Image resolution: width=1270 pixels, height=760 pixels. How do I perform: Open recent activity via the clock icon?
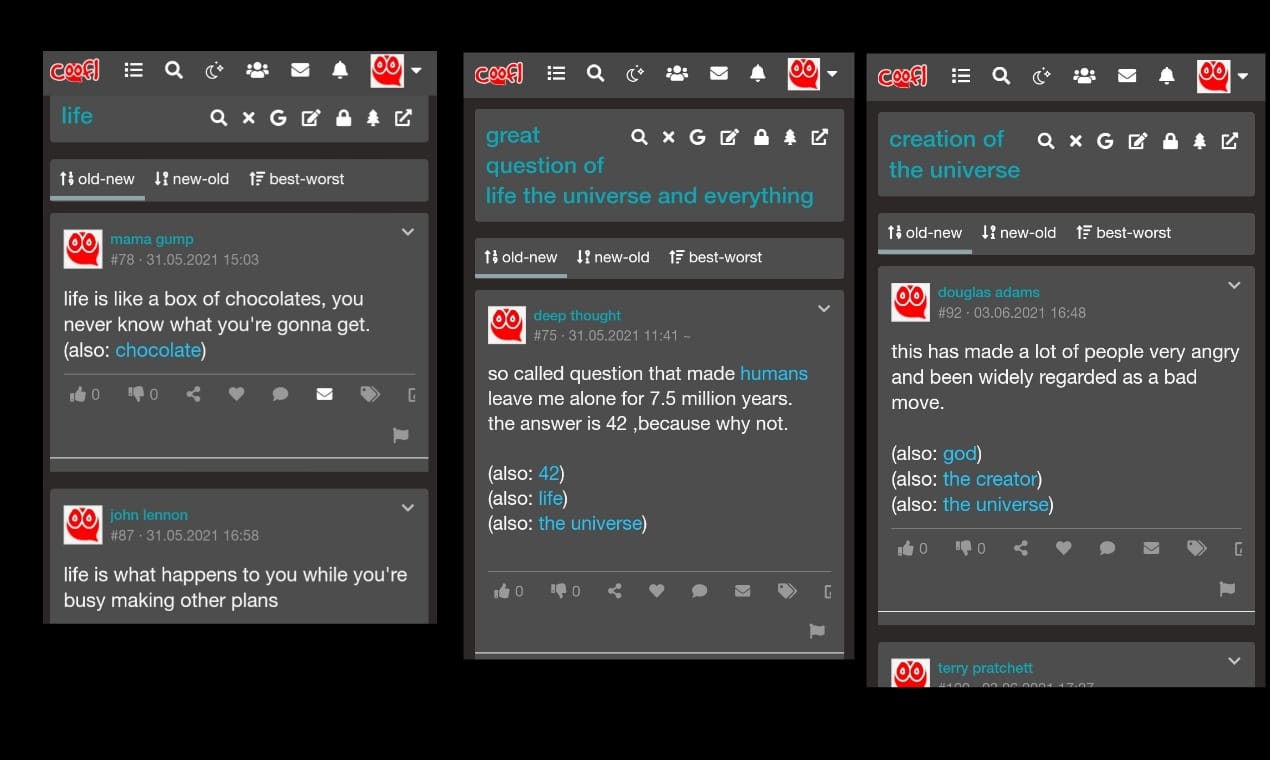[214, 70]
